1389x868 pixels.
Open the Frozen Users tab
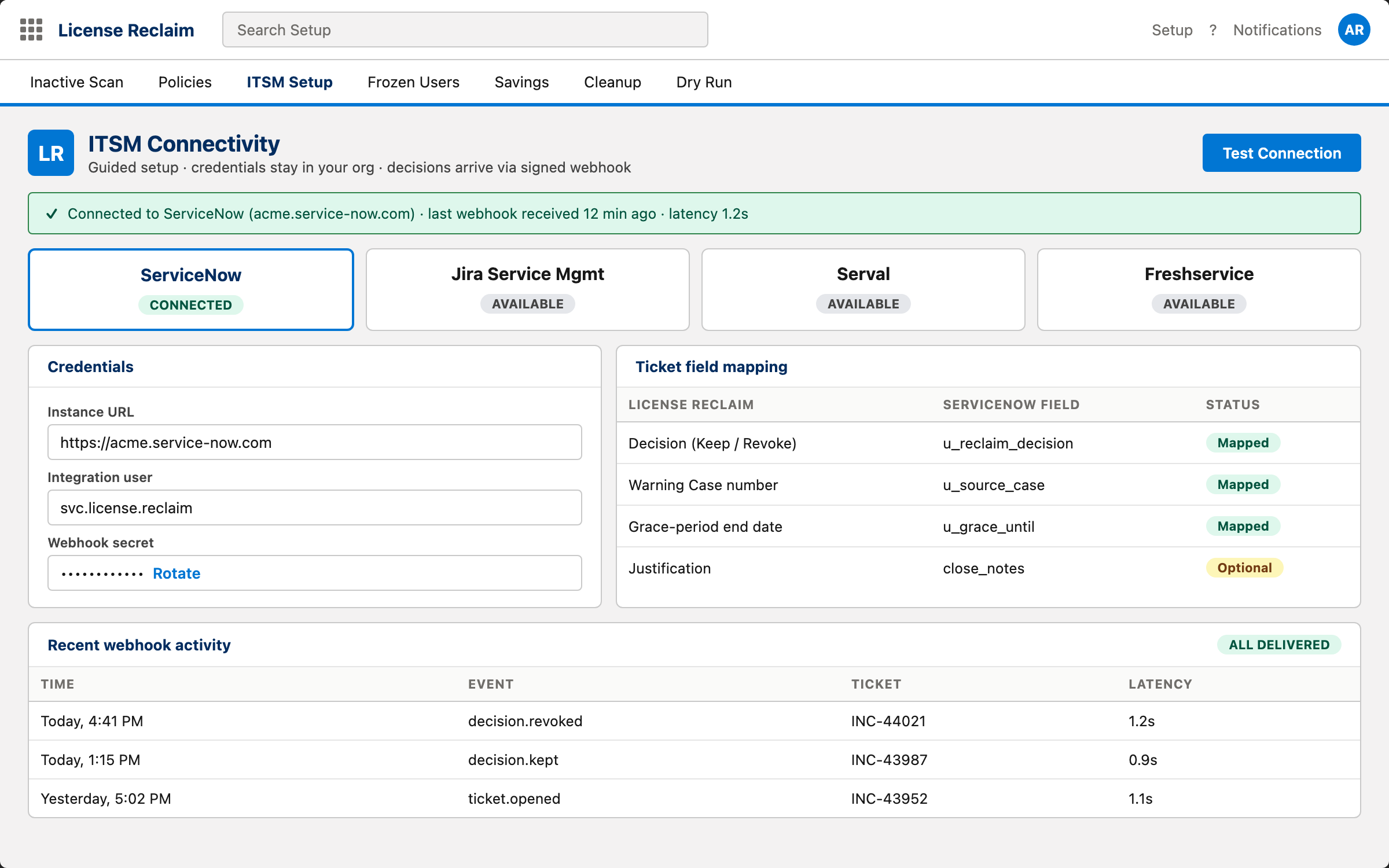point(413,82)
